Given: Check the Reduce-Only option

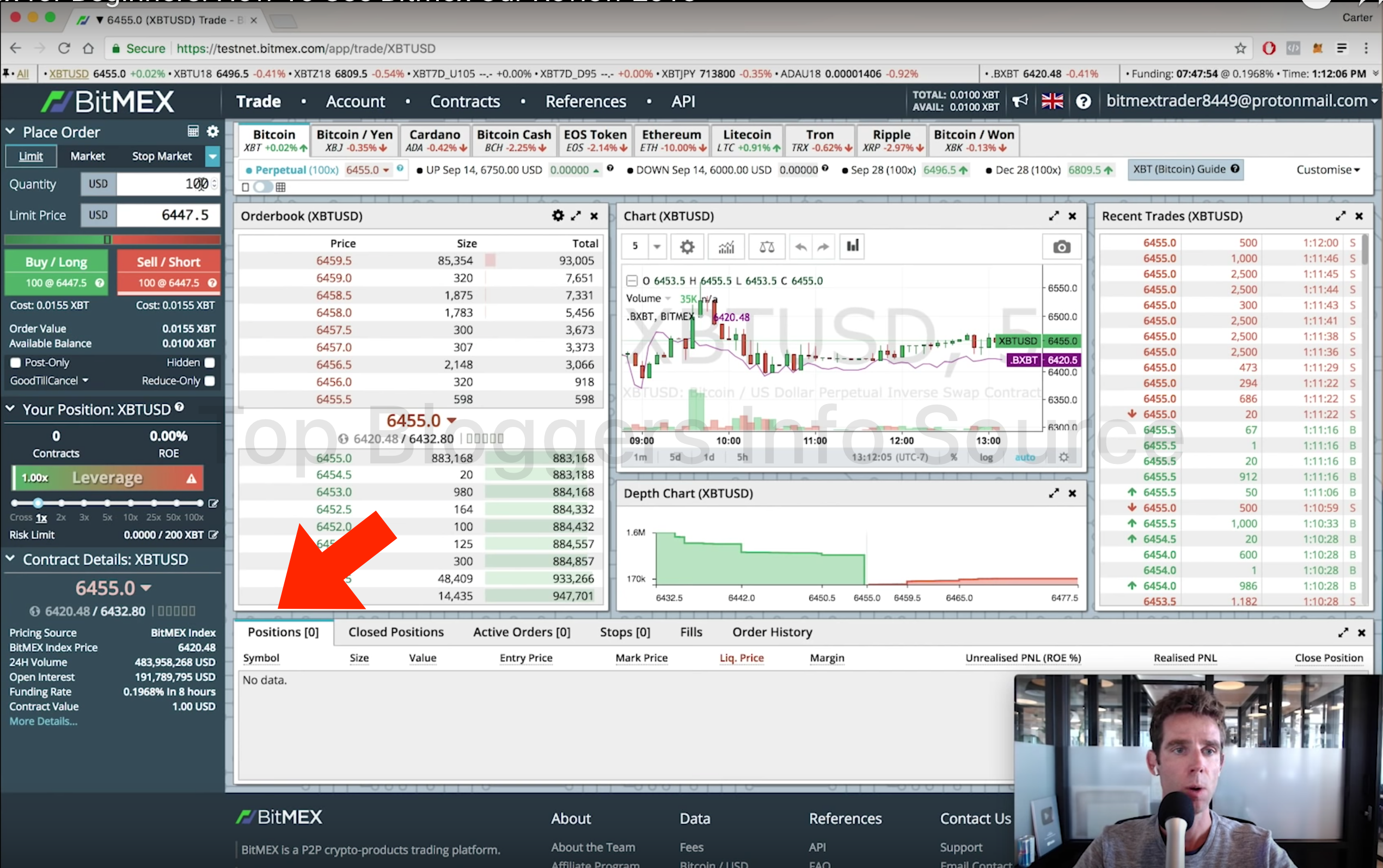Looking at the screenshot, I should (x=210, y=381).
